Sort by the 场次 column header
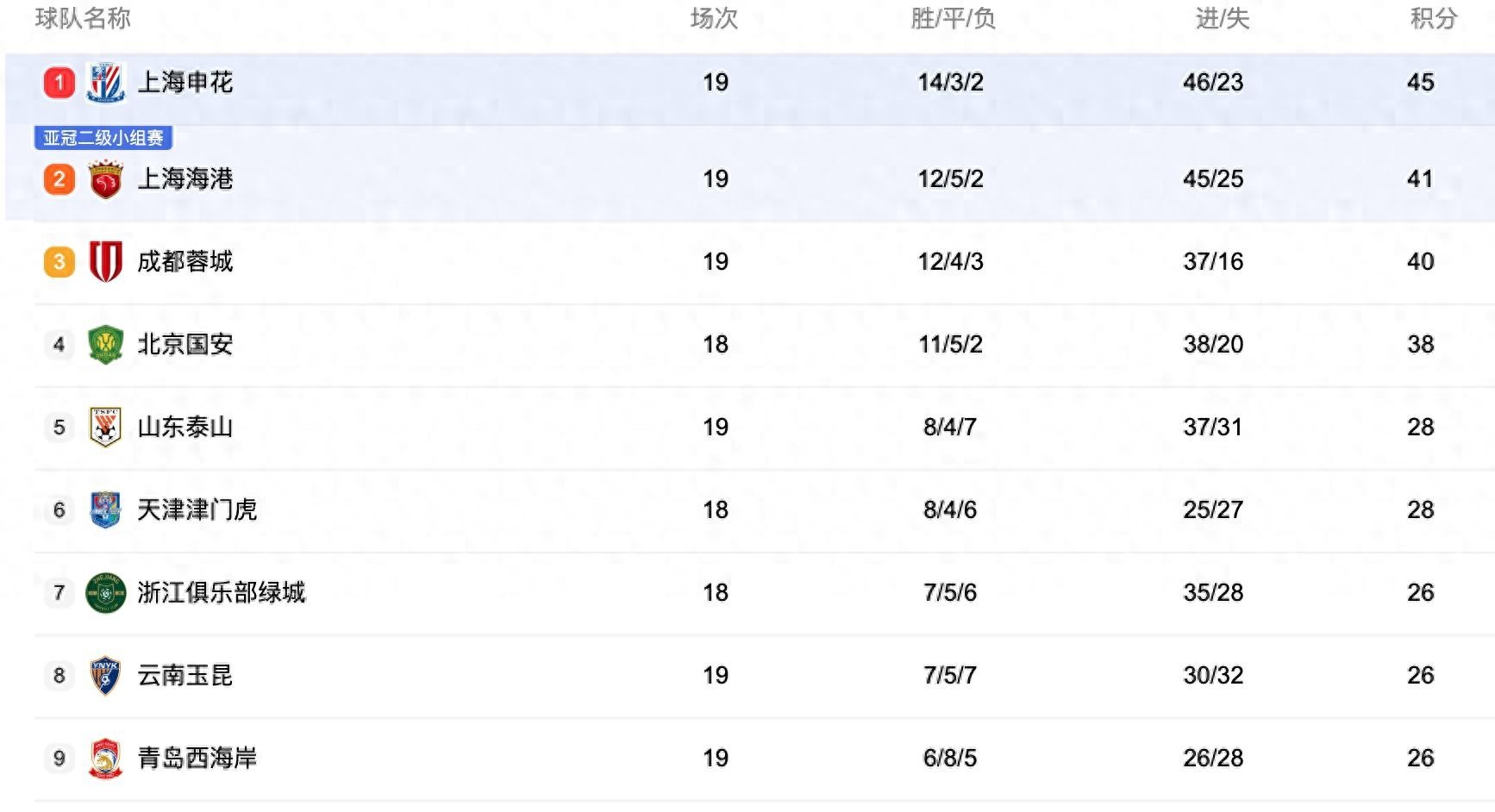Screen dimensions: 1495x812 [x=715, y=18]
